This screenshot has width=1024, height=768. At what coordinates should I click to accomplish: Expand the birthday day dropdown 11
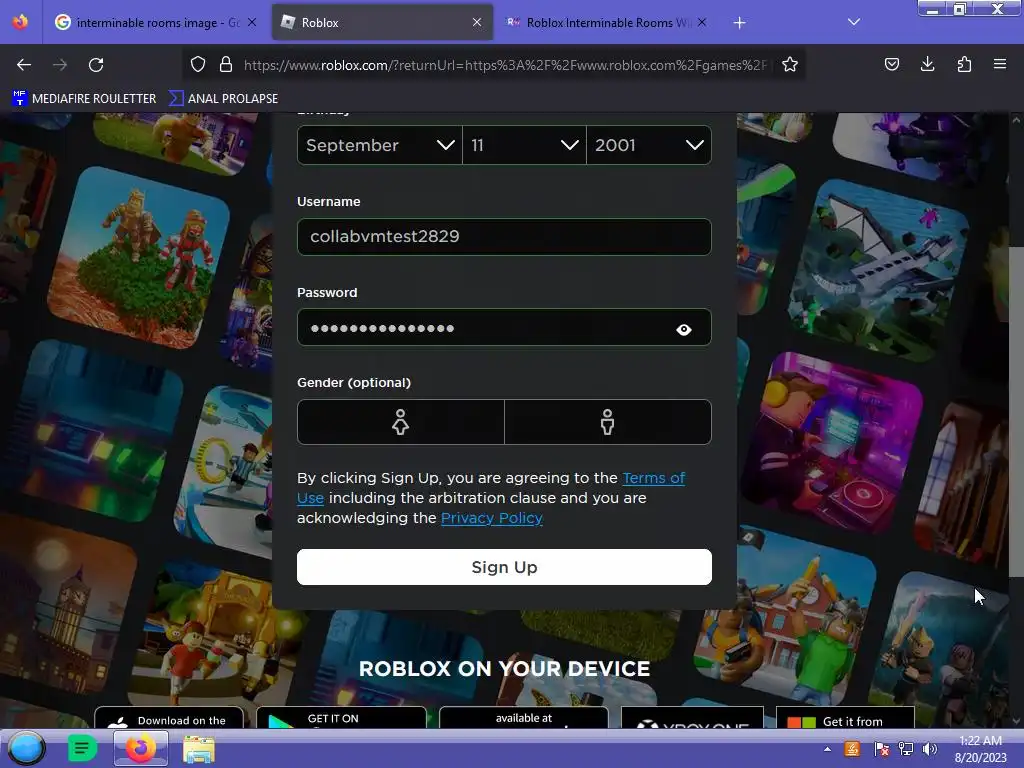(524, 145)
